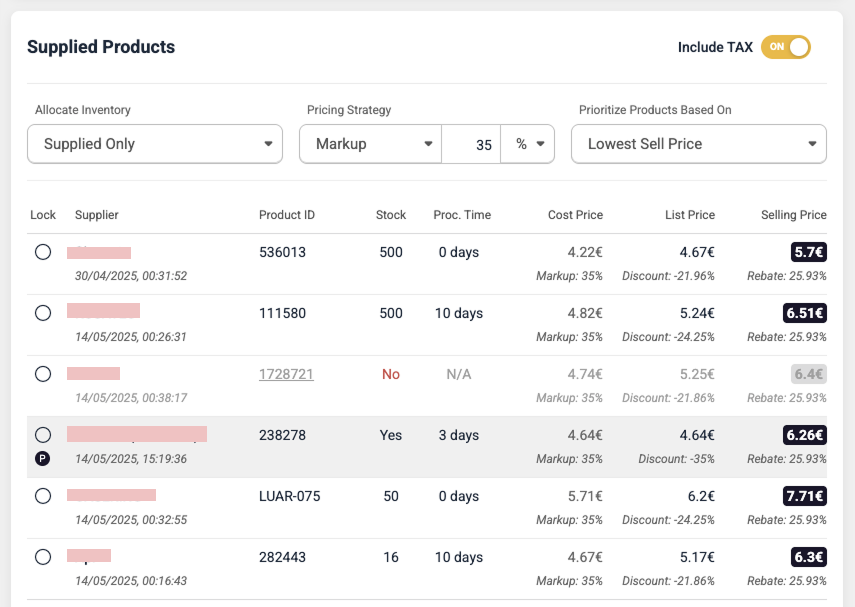Select the lock radio for product 536013
The height and width of the screenshot is (607, 855).
[x=43, y=252]
